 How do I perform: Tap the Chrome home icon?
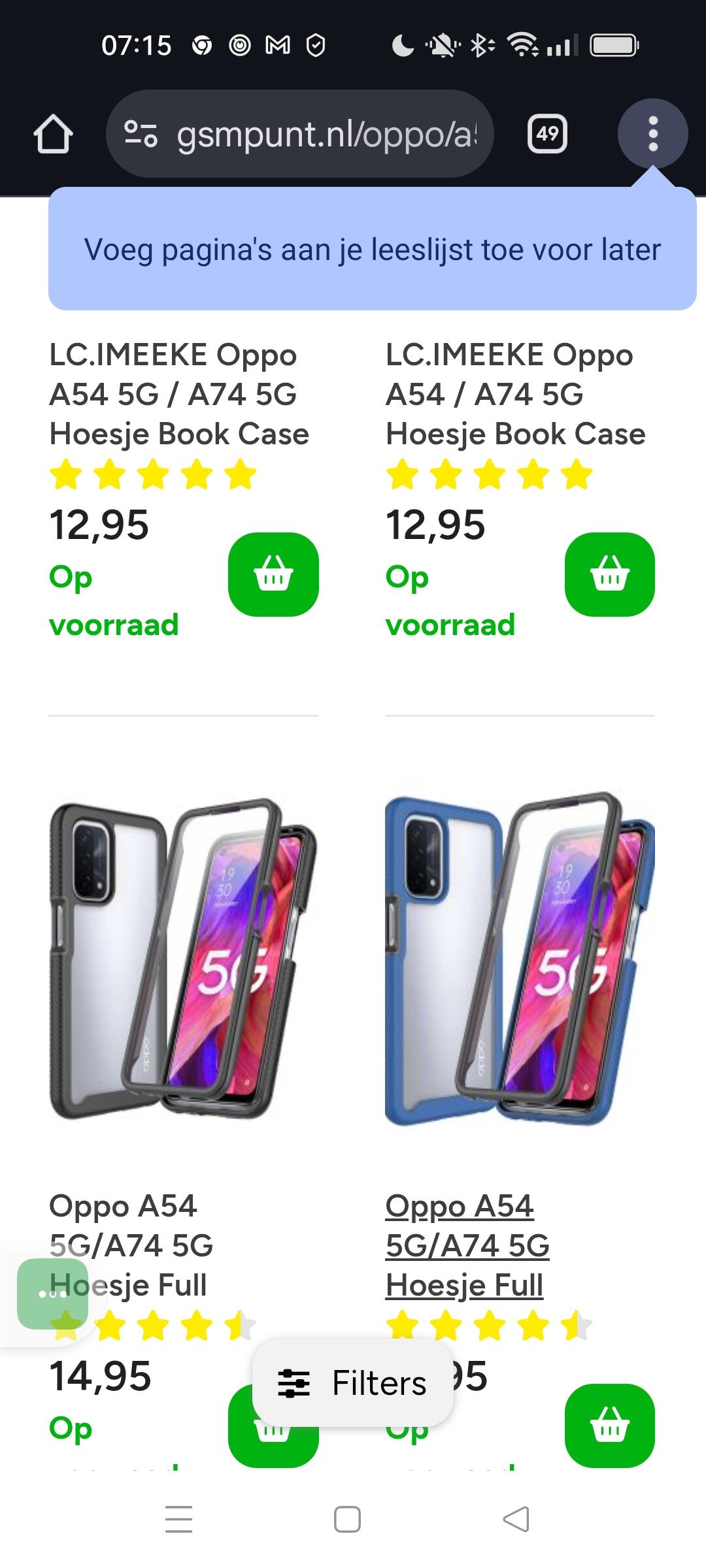click(x=53, y=134)
